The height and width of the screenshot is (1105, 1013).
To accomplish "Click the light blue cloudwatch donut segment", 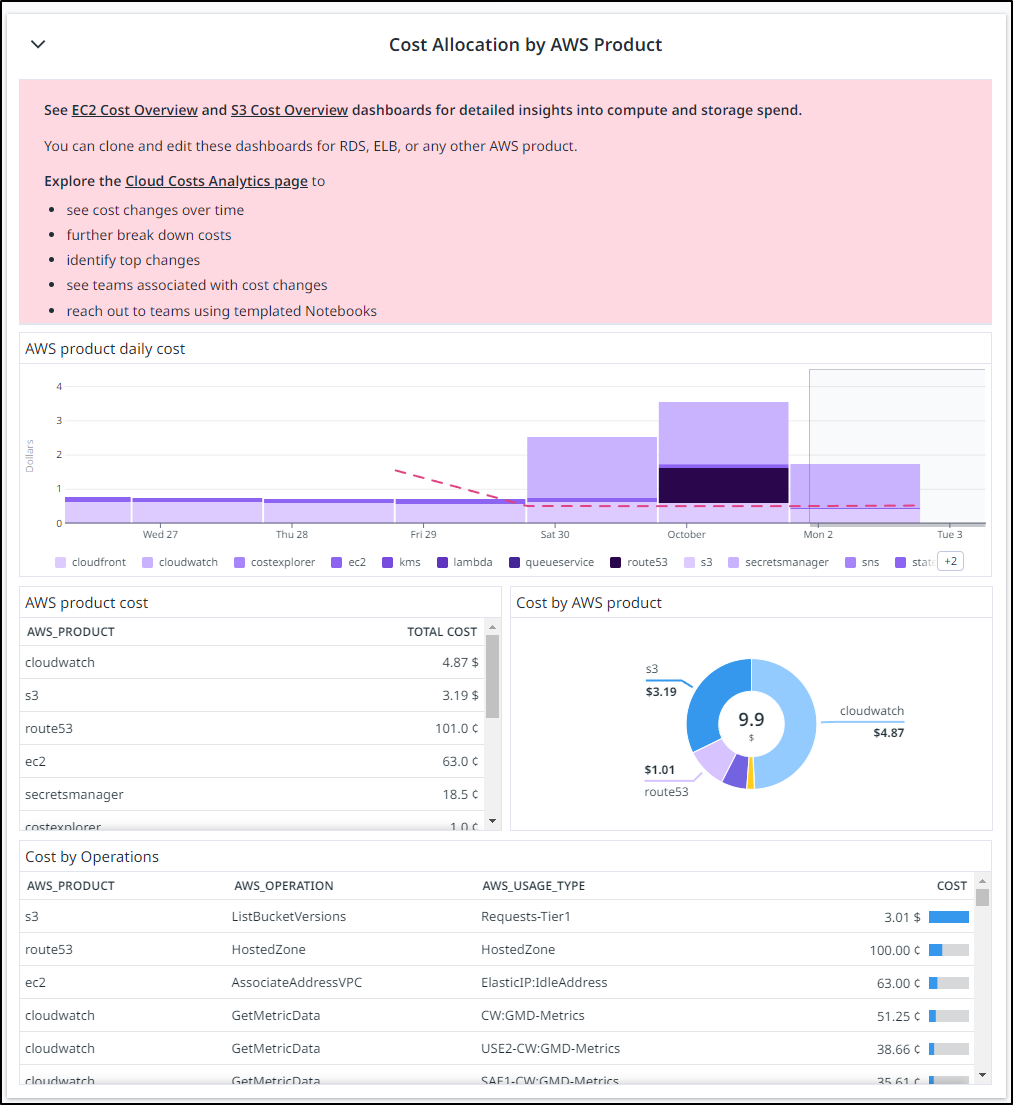I will click(x=799, y=726).
